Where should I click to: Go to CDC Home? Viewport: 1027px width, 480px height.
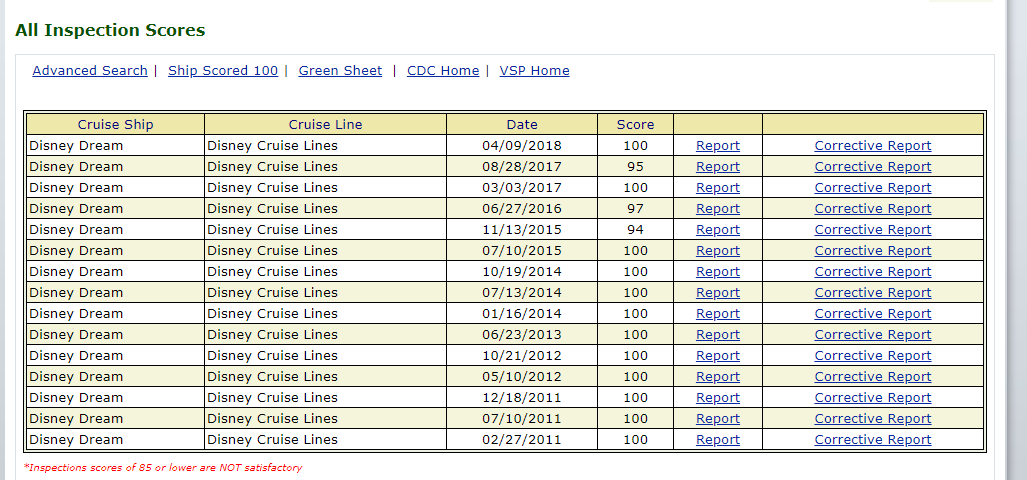tap(443, 71)
